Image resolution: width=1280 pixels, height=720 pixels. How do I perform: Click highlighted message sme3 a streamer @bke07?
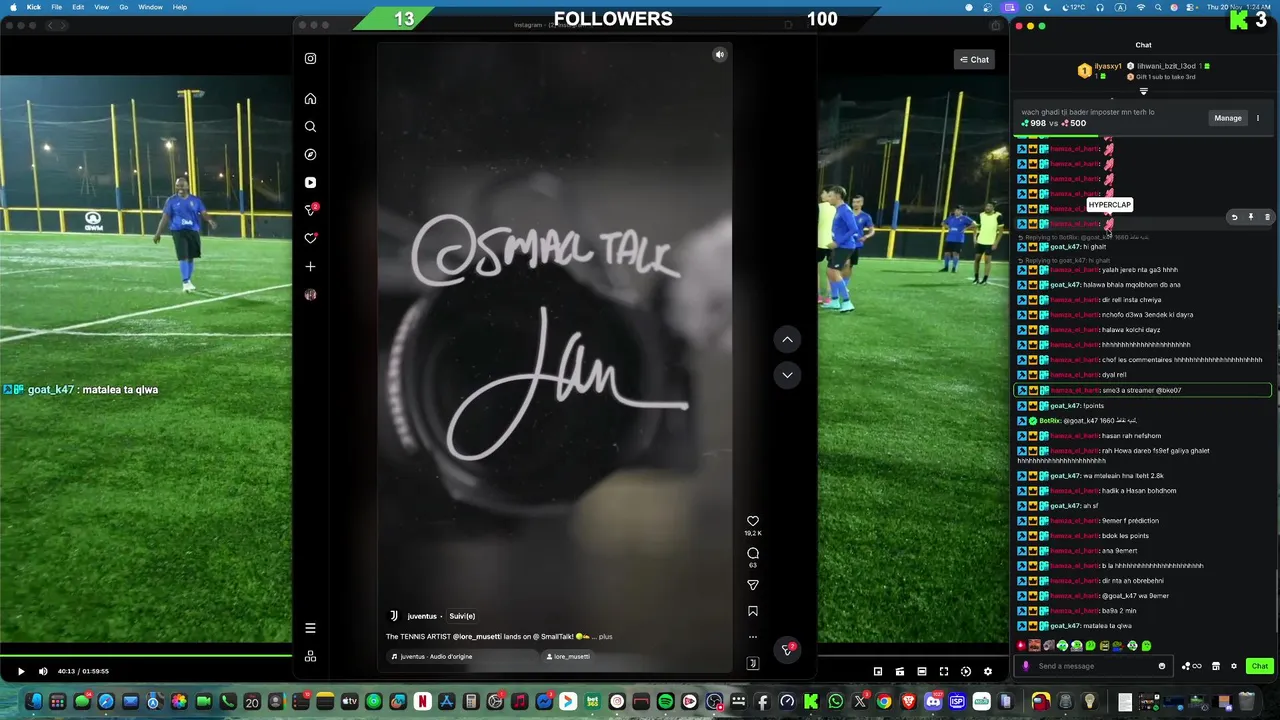1143,390
